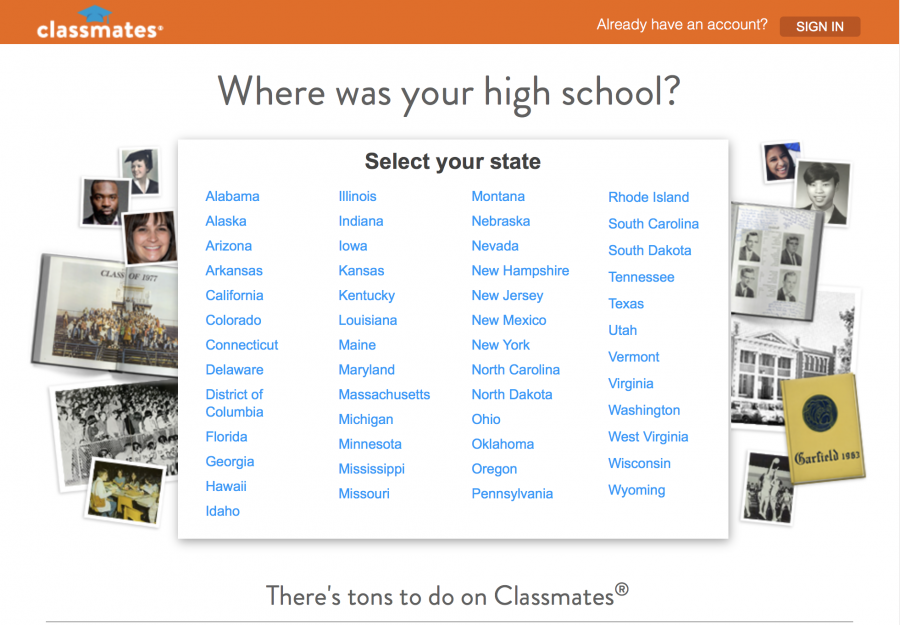This screenshot has width=900, height=625.
Task: Click the Delaware link
Action: click(x=235, y=369)
